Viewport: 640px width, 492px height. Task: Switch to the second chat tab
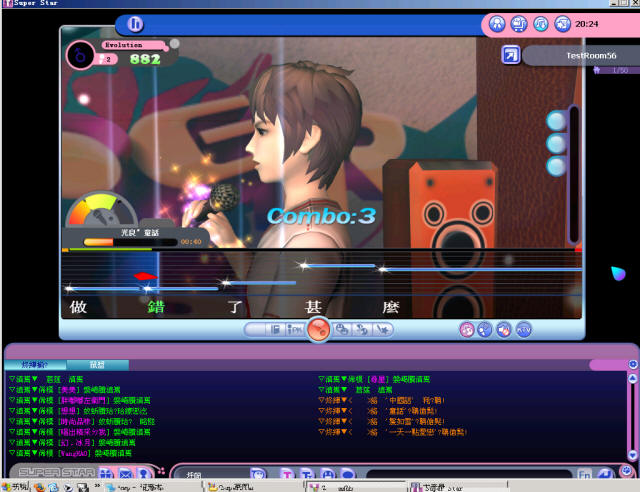tap(98, 364)
